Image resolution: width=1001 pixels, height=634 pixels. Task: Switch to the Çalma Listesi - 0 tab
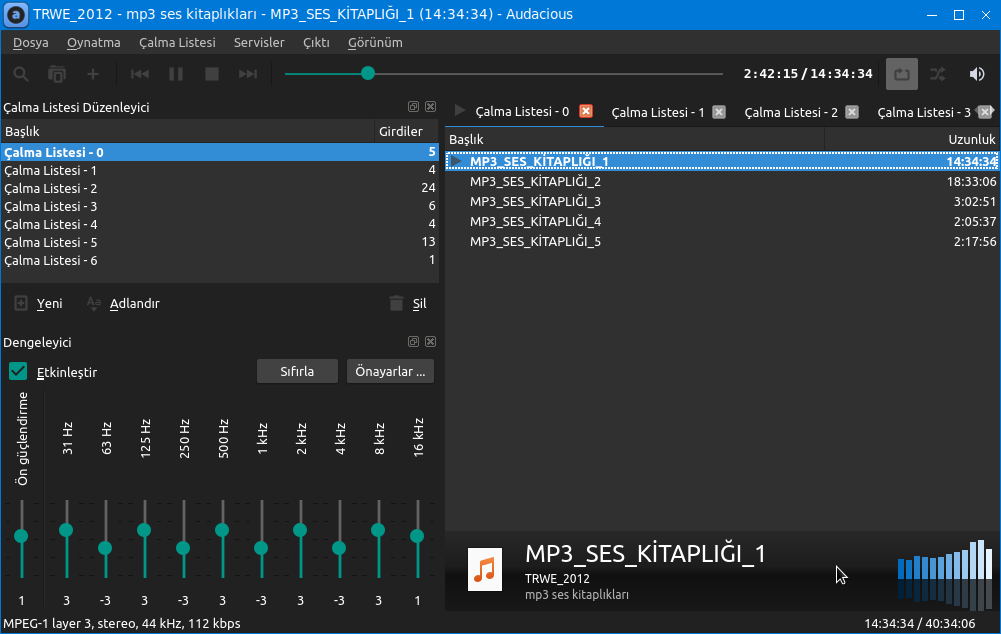522,112
